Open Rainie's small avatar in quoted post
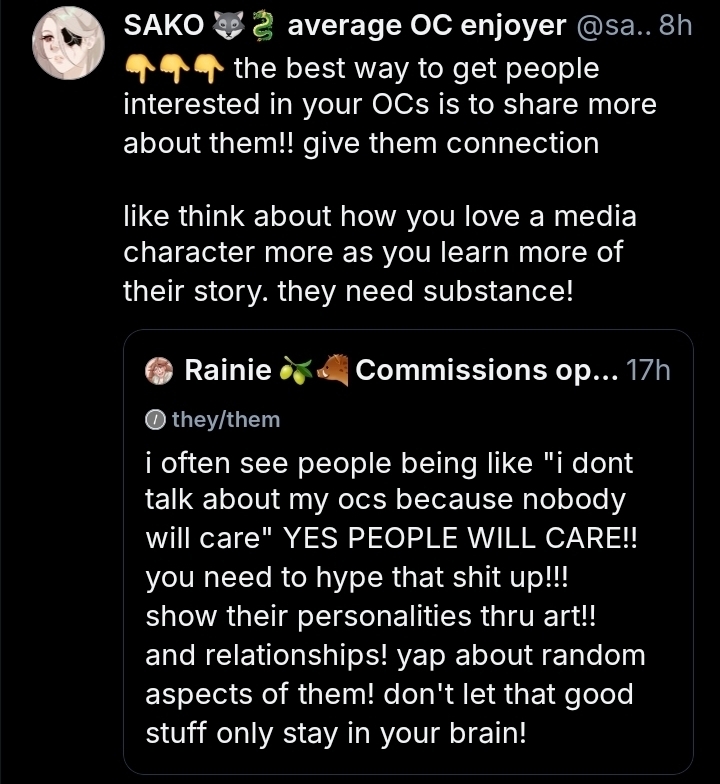Screen dimensions: 720x784 (163, 371)
